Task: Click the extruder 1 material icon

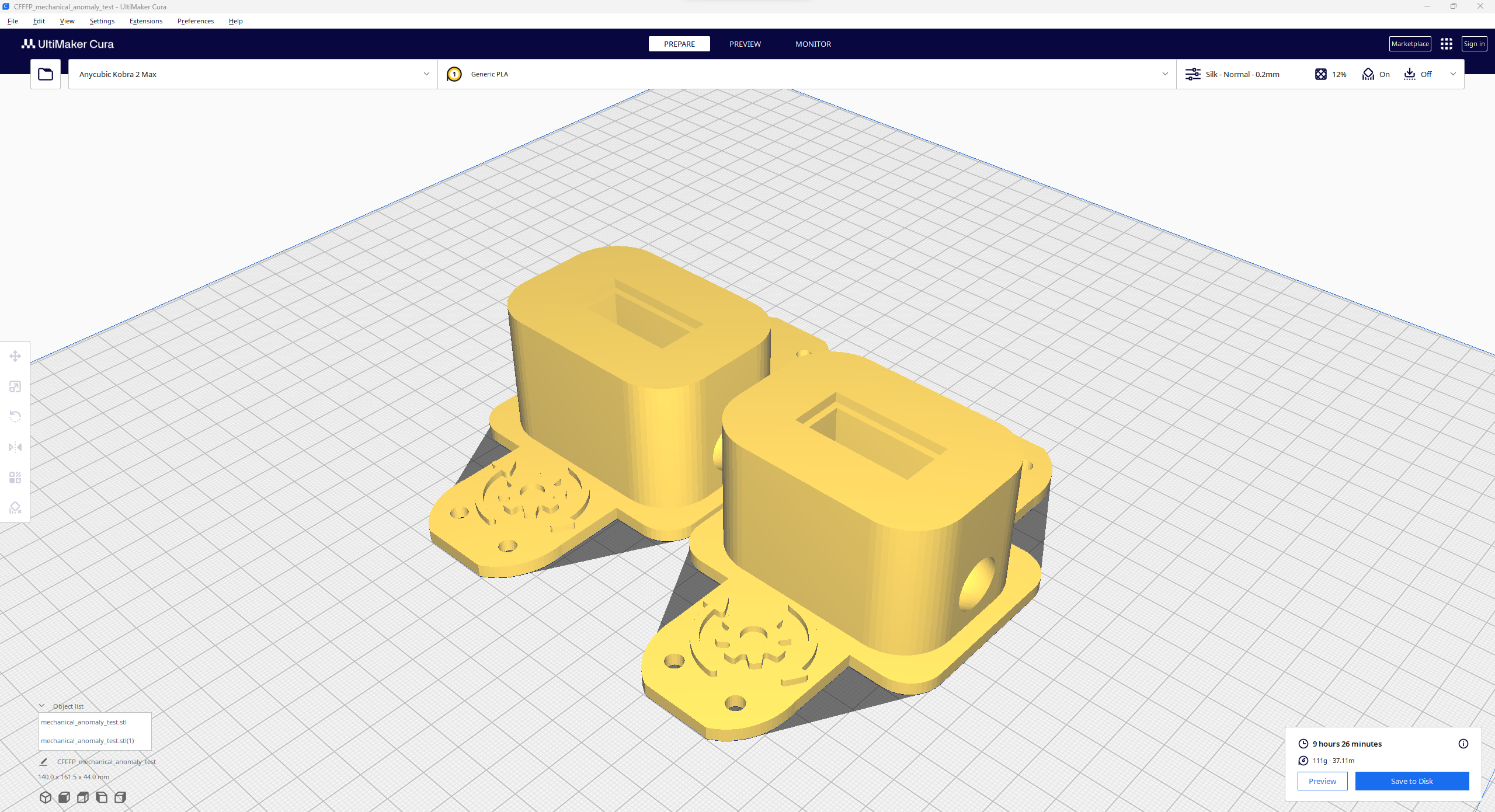Action: 454,74
